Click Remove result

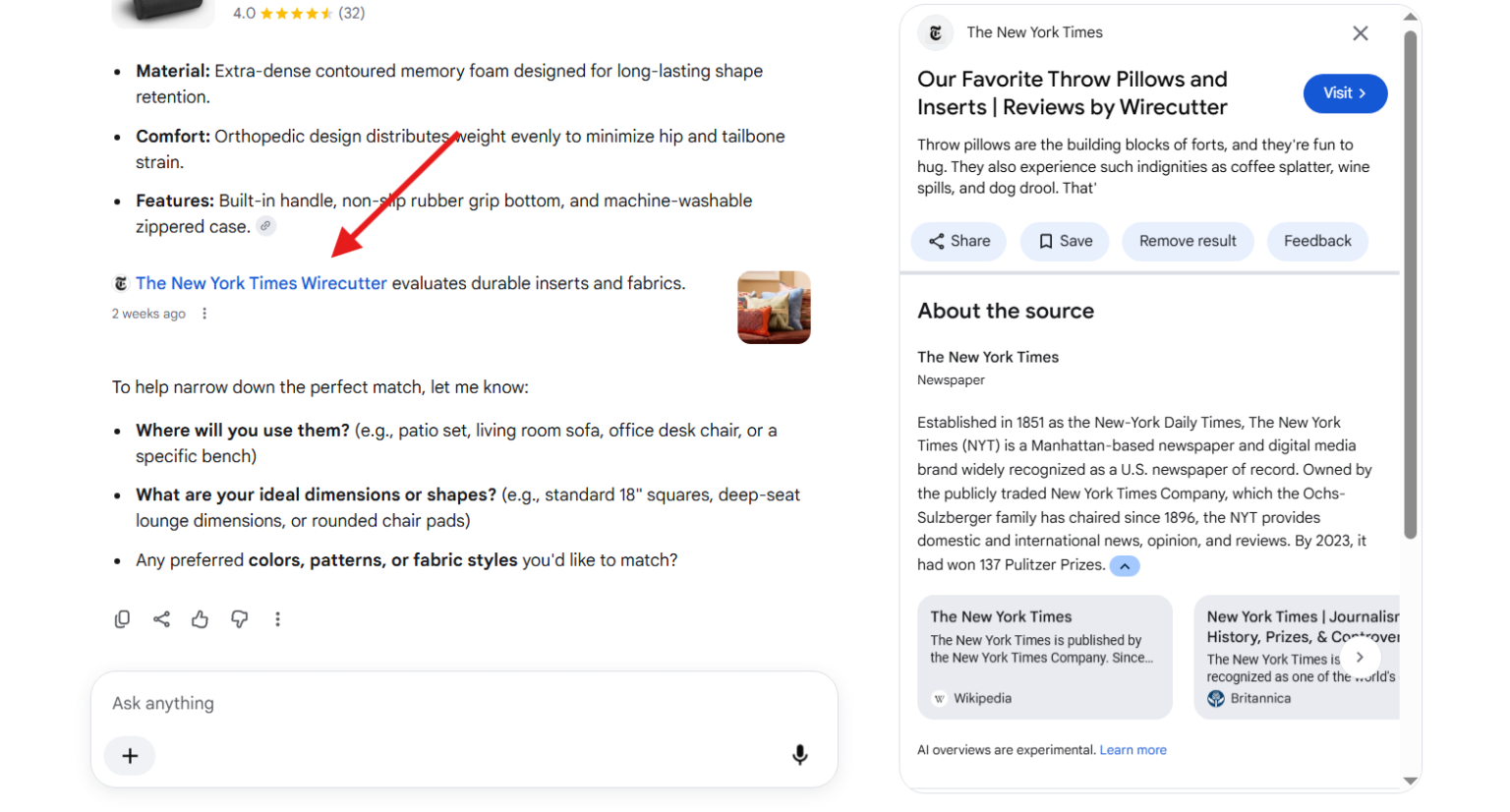pos(1188,242)
